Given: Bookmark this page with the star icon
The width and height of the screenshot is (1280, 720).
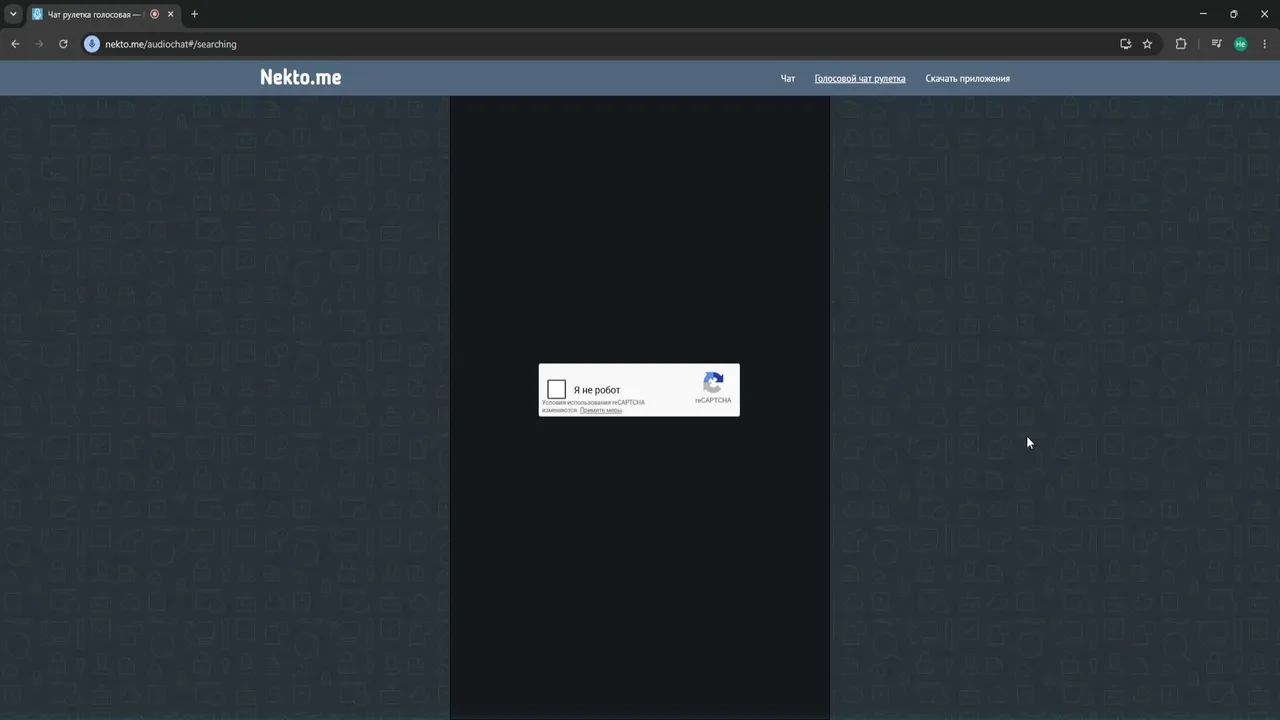Looking at the screenshot, I should (1147, 44).
